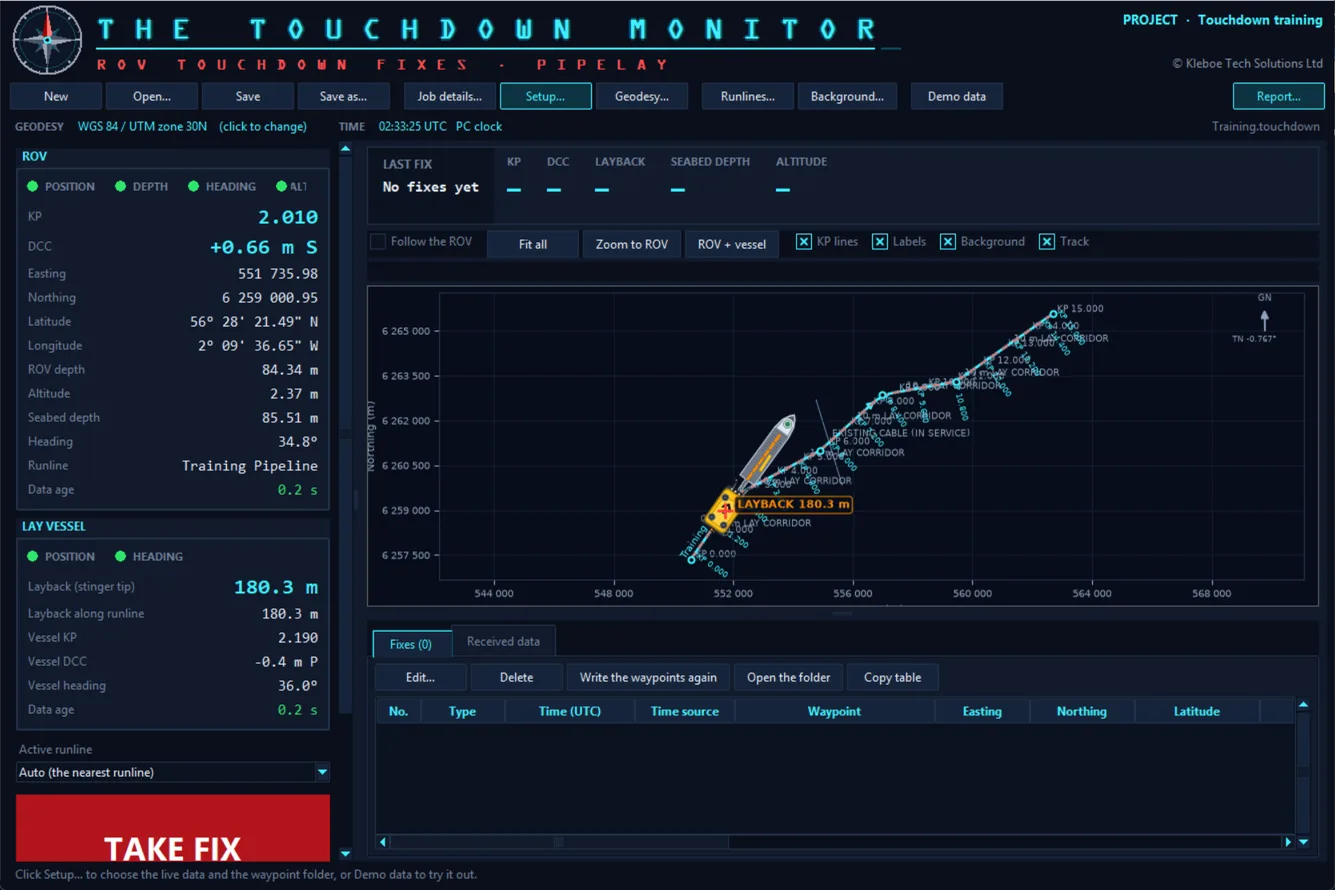Click the PC clock time source text

[x=479, y=126]
